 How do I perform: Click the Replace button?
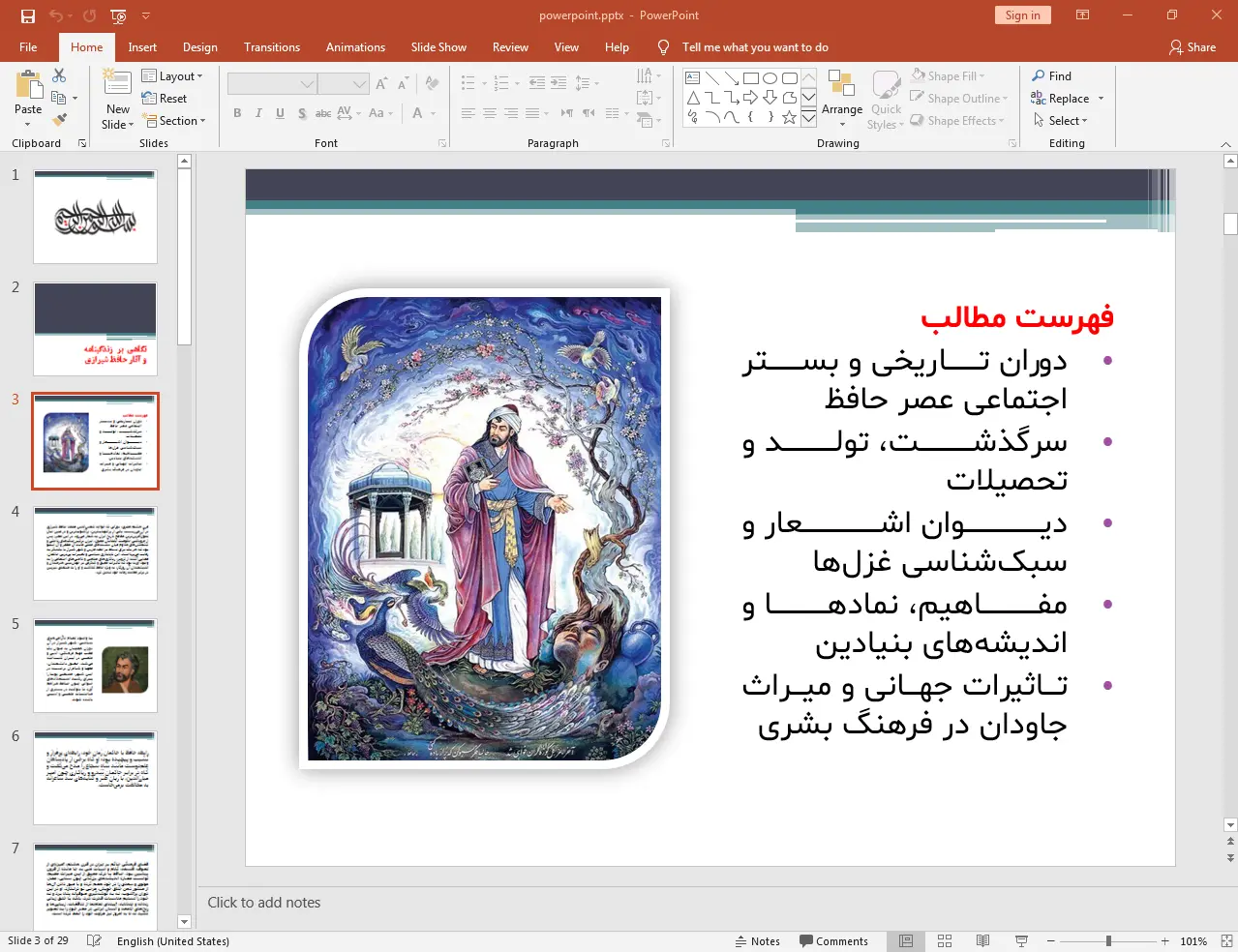pyautogui.click(x=1060, y=99)
